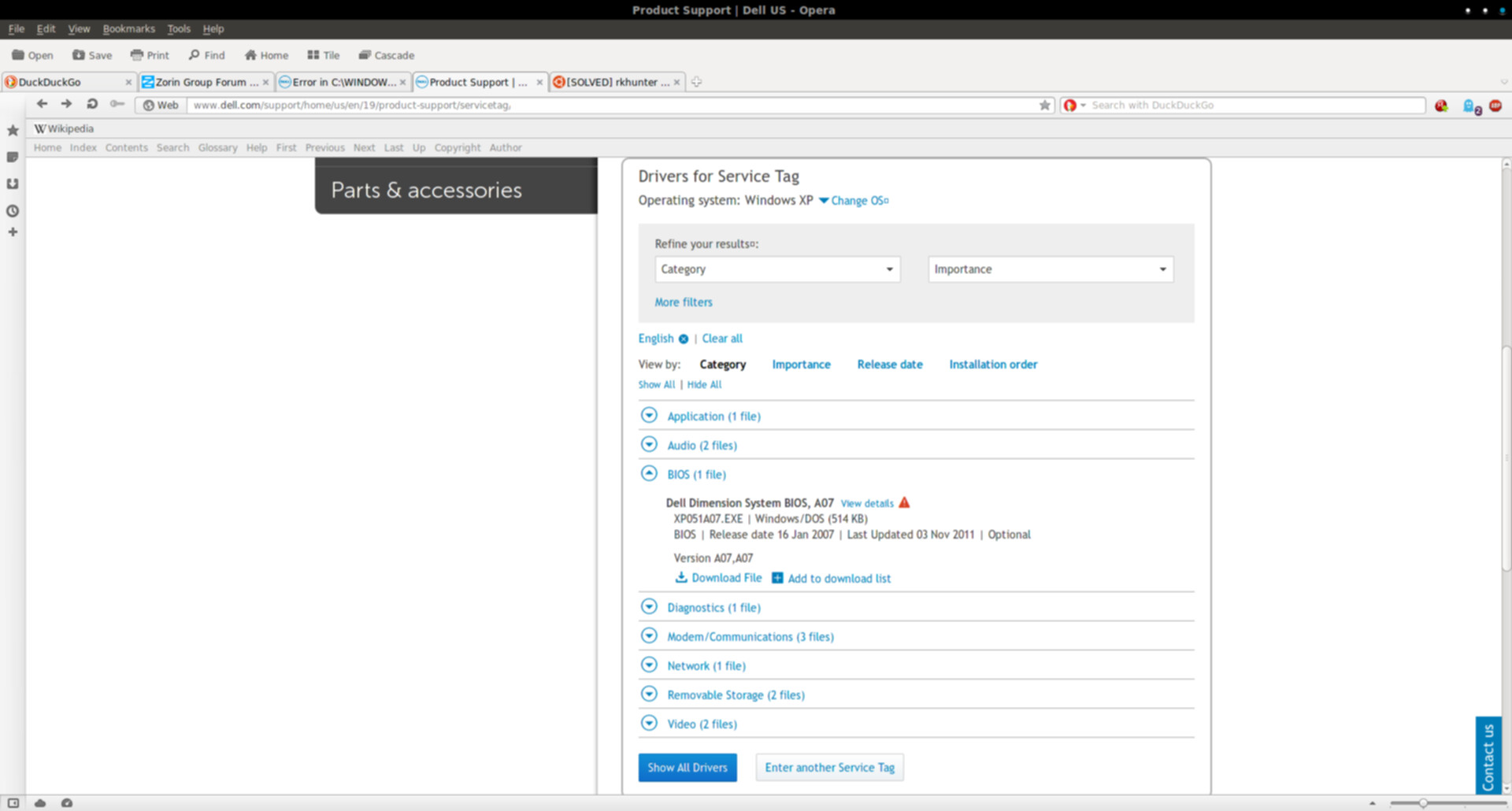
Task: Open the Bookmarks menu
Action: [128, 29]
